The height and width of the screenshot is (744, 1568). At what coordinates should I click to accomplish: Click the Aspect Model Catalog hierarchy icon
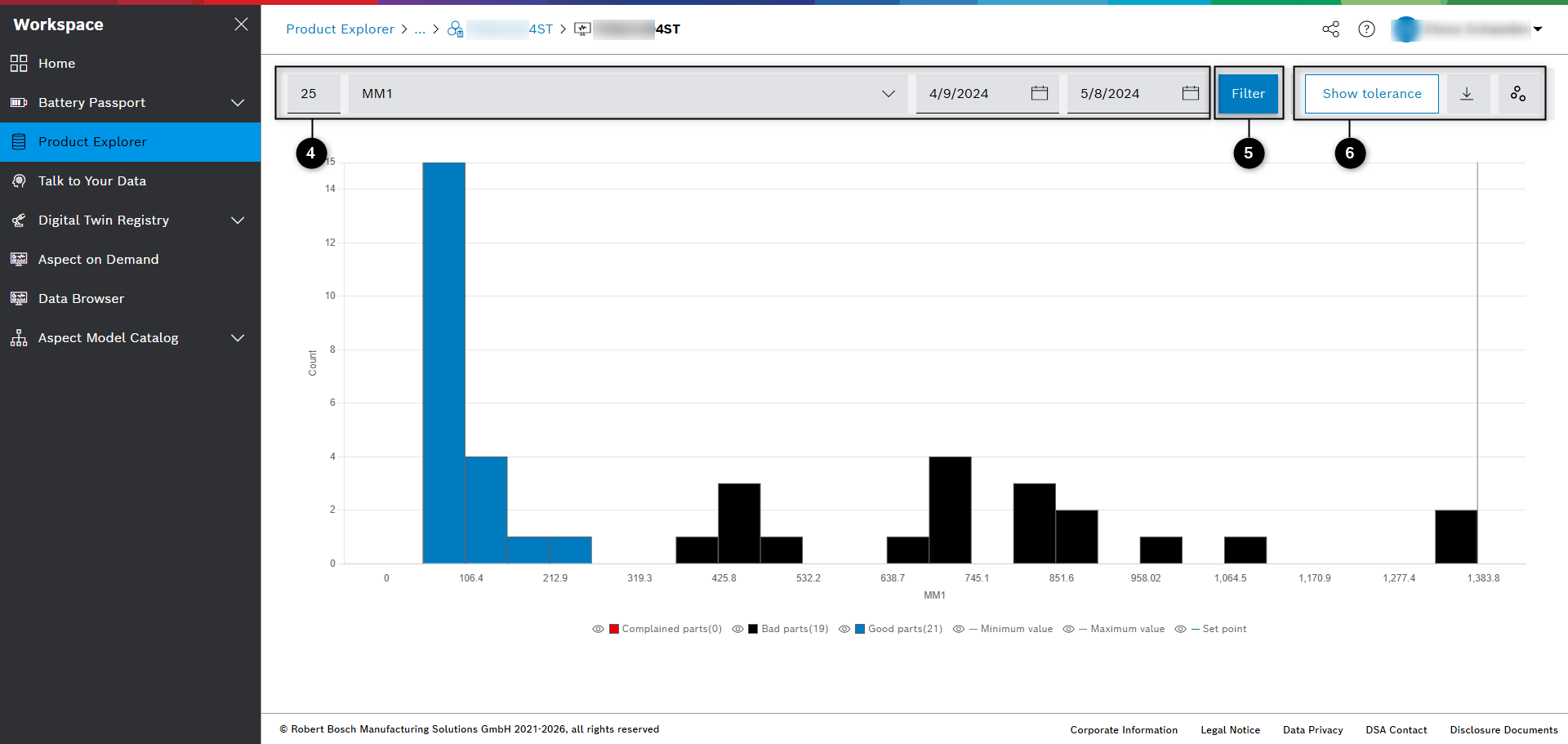19,338
